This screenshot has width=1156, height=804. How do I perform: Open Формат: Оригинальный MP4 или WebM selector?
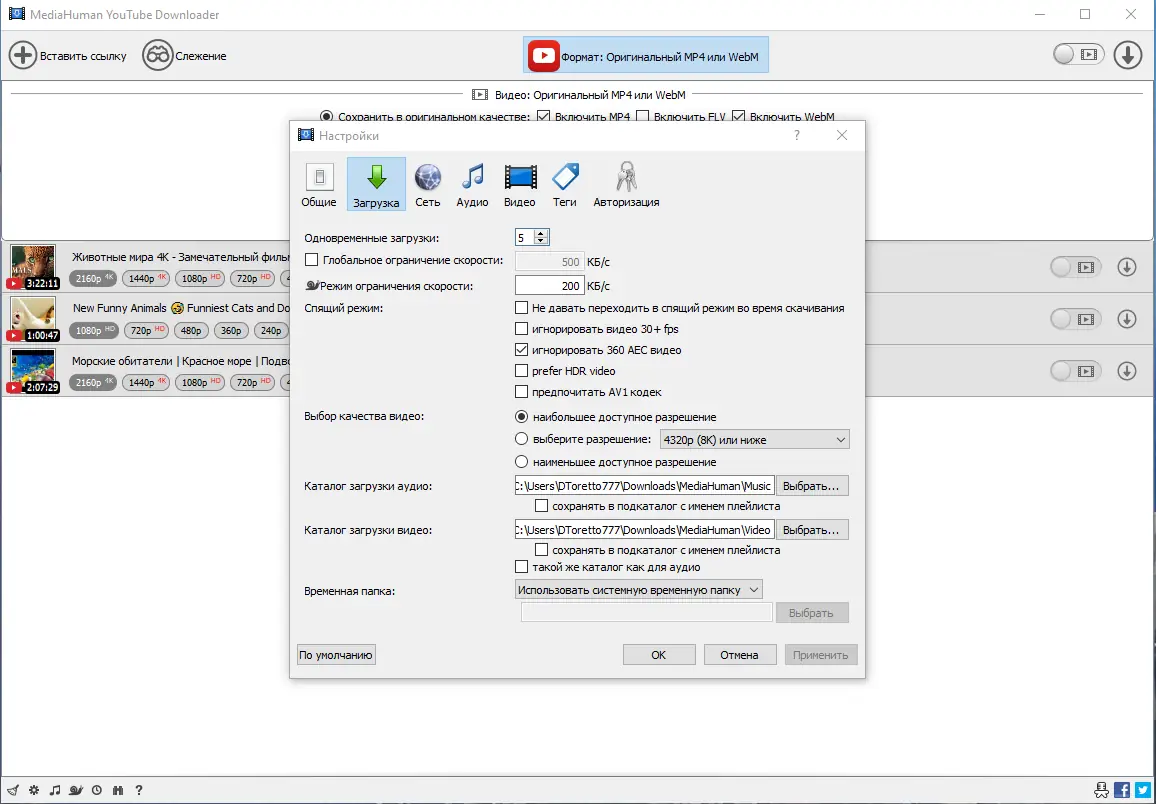pyautogui.click(x=646, y=55)
